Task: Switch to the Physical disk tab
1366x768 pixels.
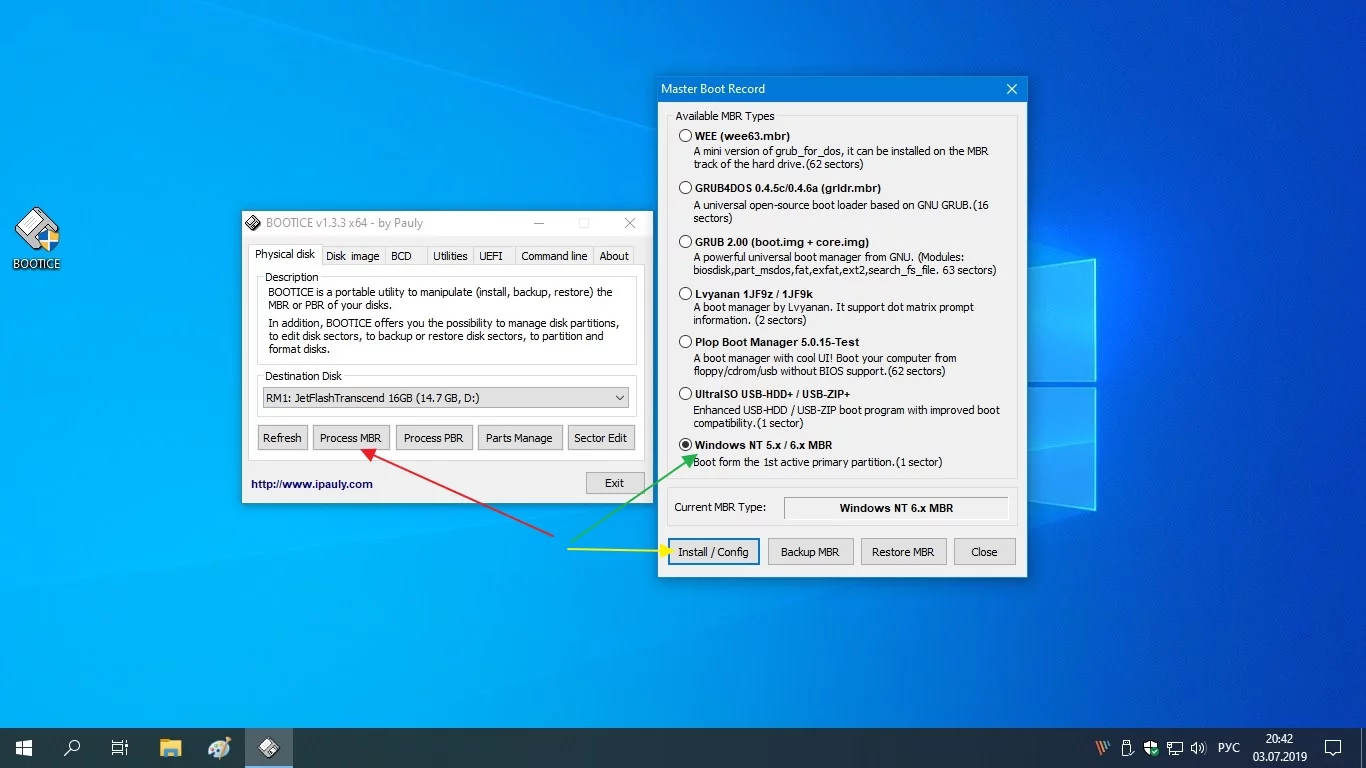Action: coord(285,255)
